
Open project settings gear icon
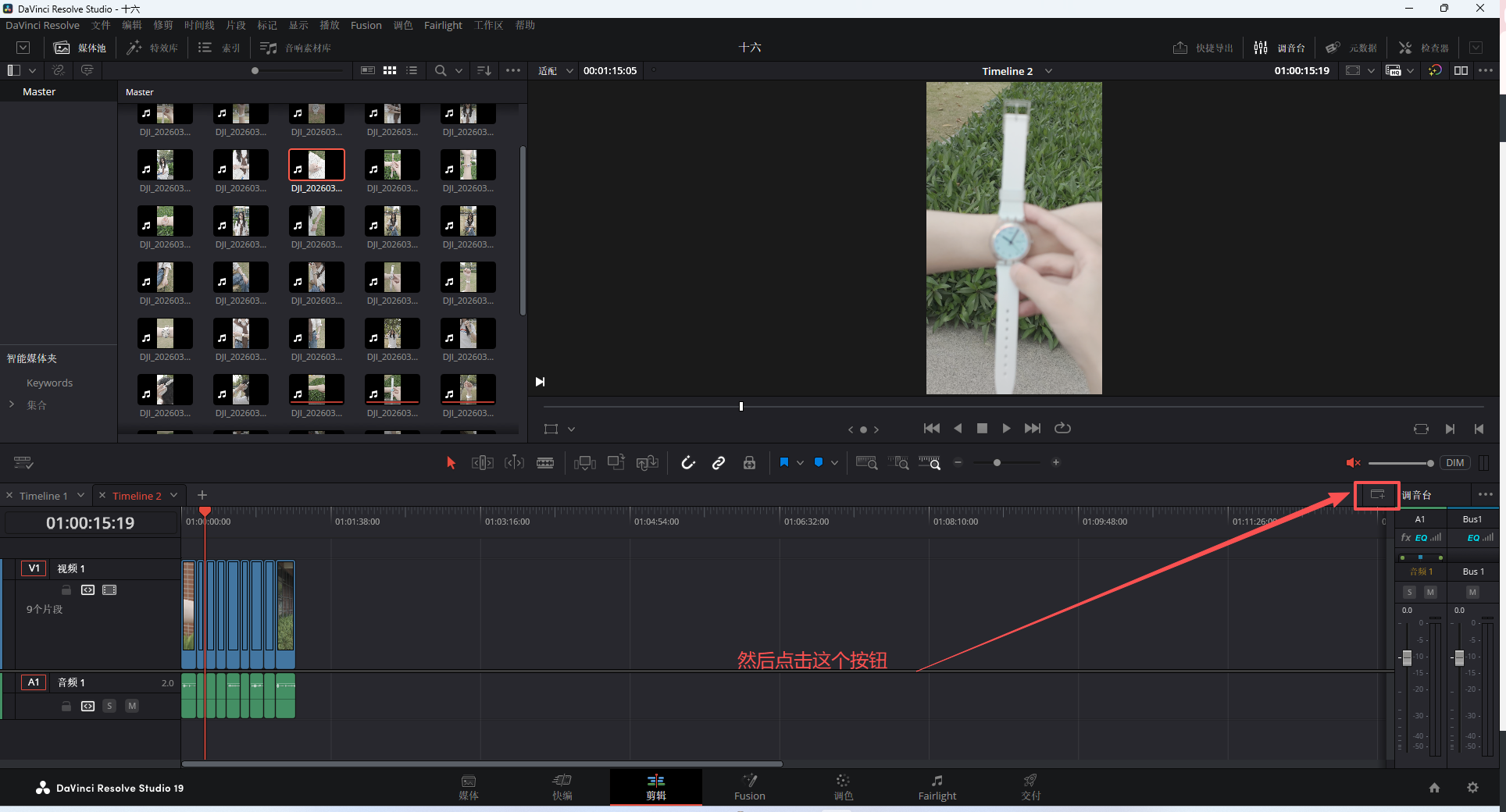point(1472,788)
